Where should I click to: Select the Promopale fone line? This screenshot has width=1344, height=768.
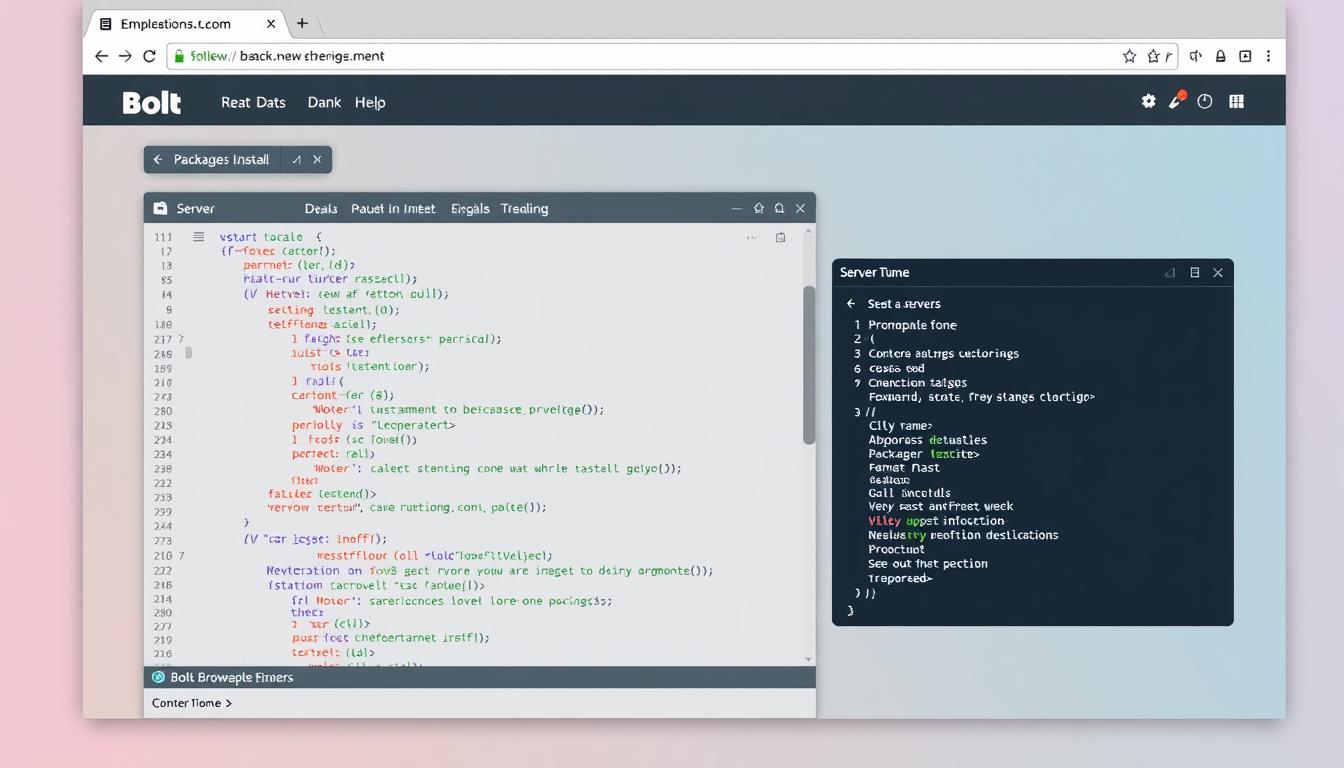coord(912,325)
